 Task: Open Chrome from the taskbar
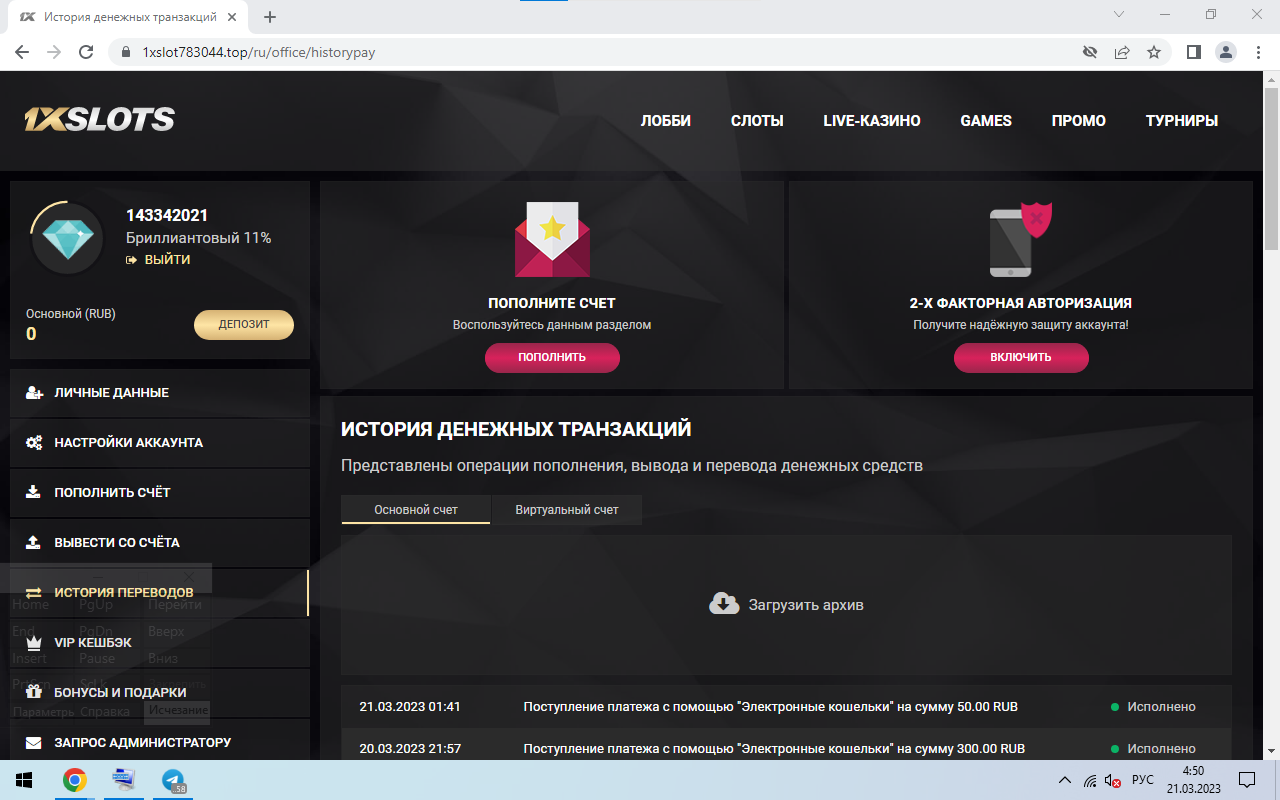click(75, 780)
